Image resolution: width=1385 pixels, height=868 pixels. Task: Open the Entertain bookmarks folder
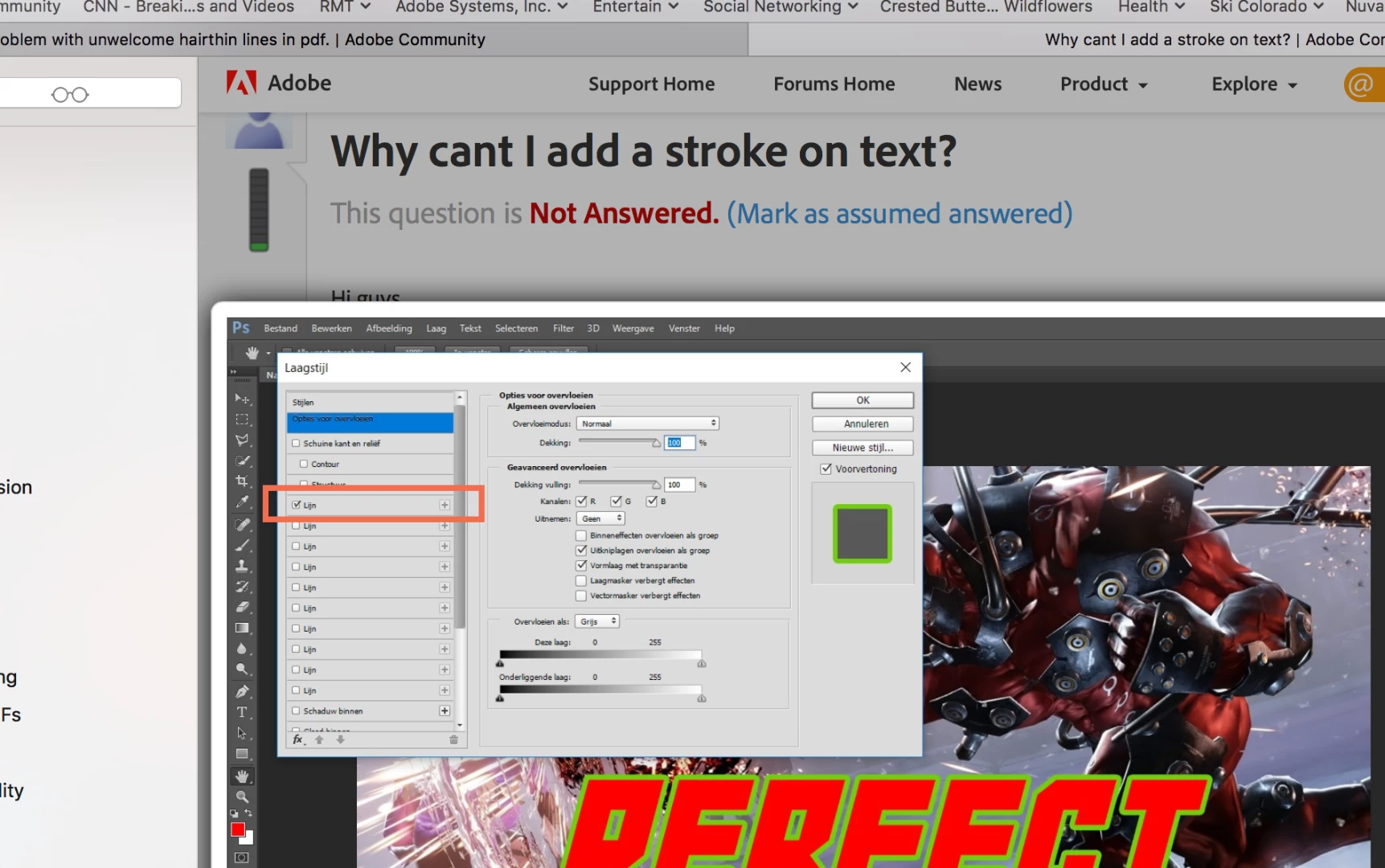tap(636, 7)
